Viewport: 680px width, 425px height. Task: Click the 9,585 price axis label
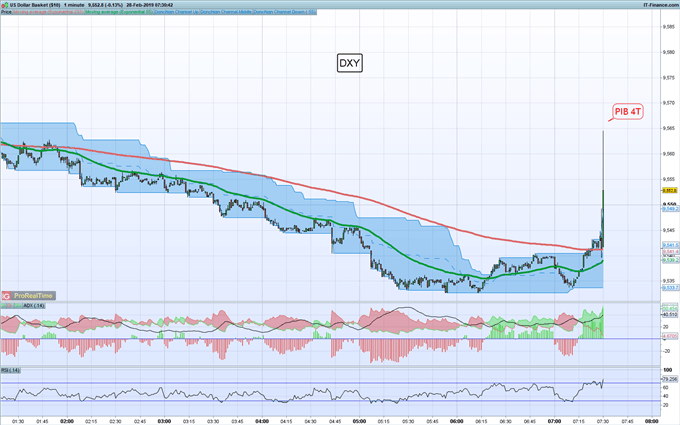(x=668, y=27)
